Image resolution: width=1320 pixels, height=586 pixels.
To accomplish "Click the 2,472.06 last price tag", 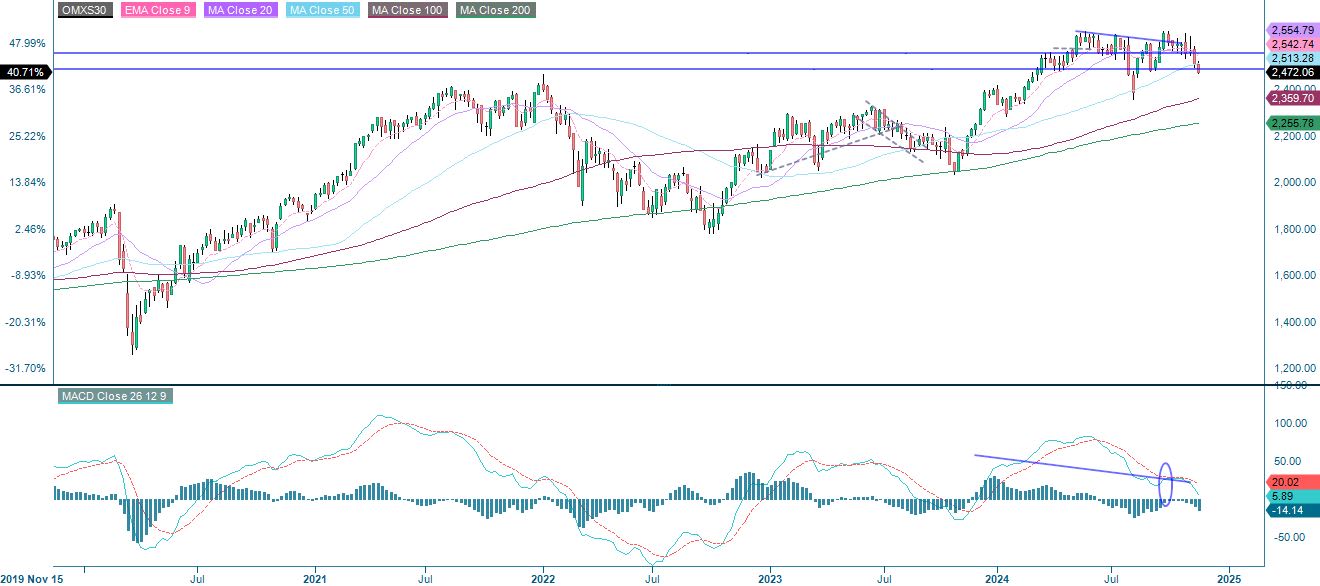I will (1292, 72).
